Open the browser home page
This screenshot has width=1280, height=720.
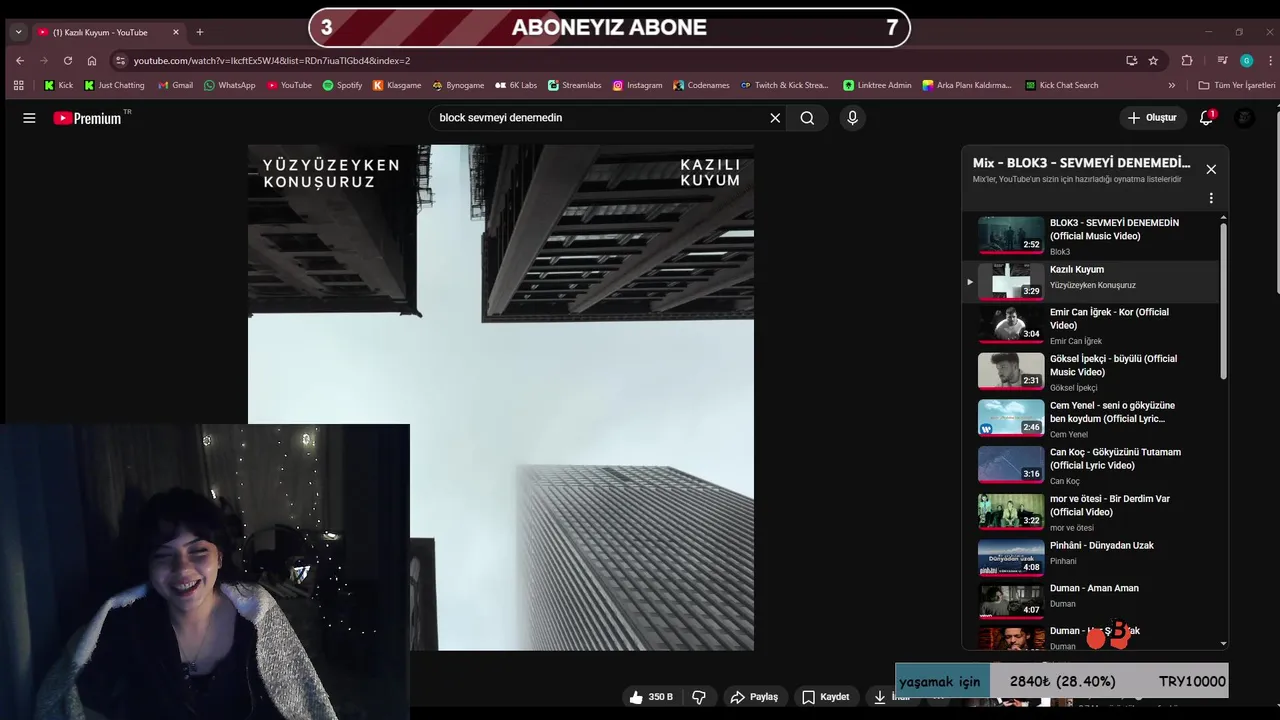coord(91,60)
